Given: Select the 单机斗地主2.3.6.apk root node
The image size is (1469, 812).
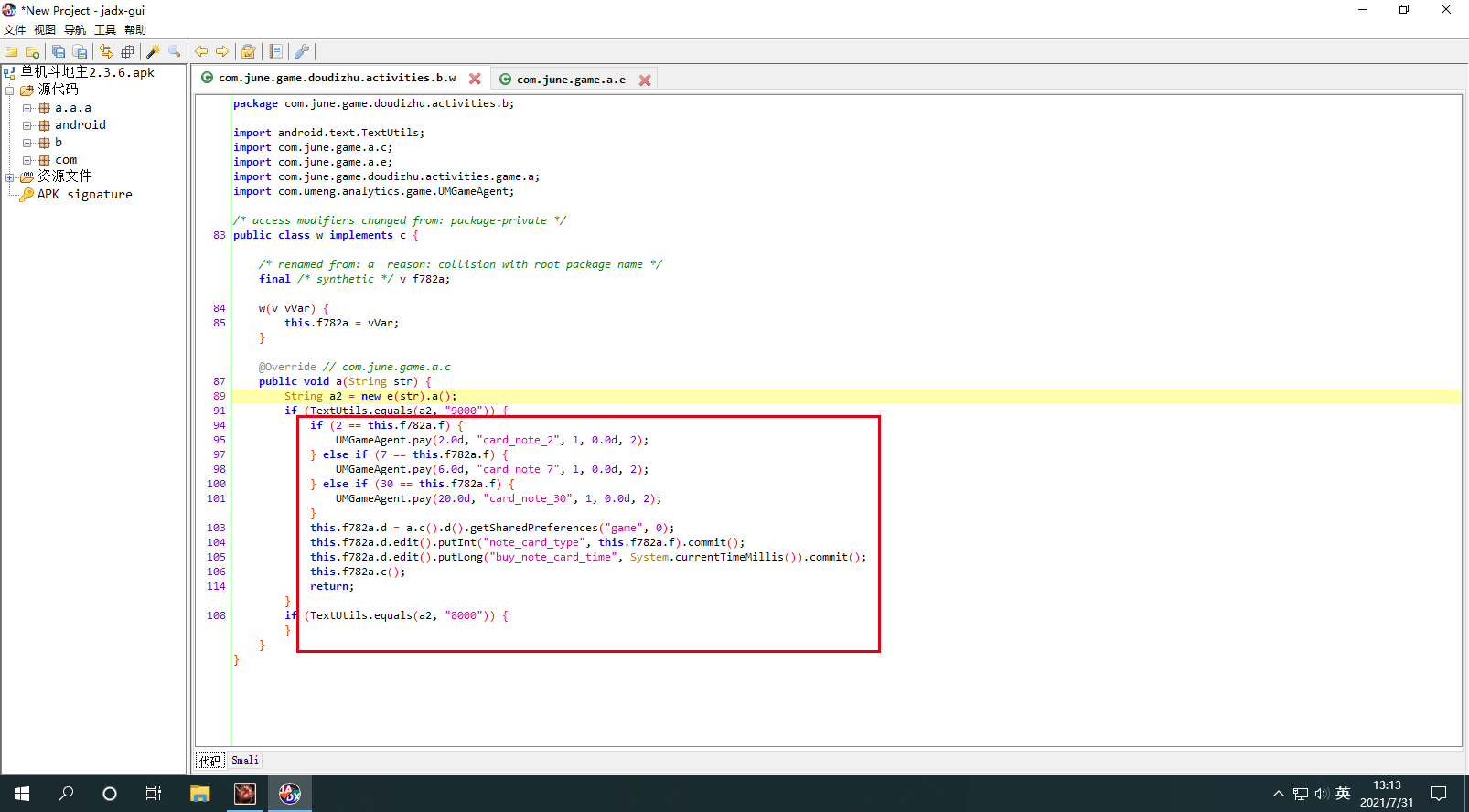Looking at the screenshot, I should [x=87, y=72].
